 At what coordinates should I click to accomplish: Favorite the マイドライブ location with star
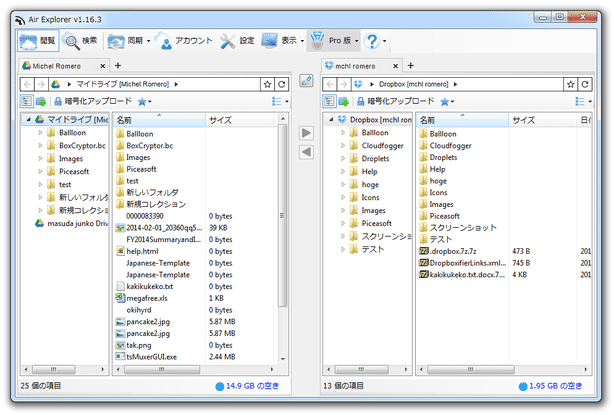tap(267, 84)
